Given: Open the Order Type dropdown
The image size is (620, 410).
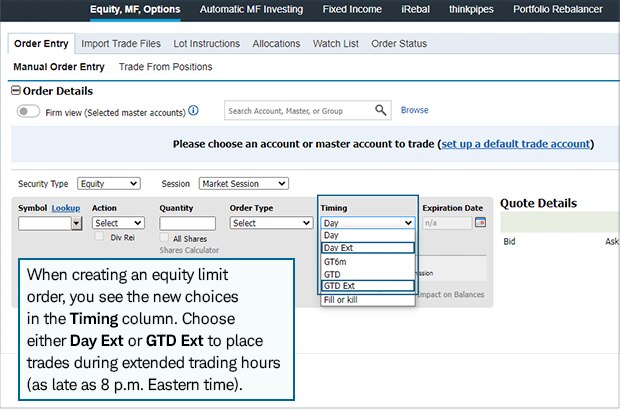Looking at the screenshot, I should coord(269,223).
